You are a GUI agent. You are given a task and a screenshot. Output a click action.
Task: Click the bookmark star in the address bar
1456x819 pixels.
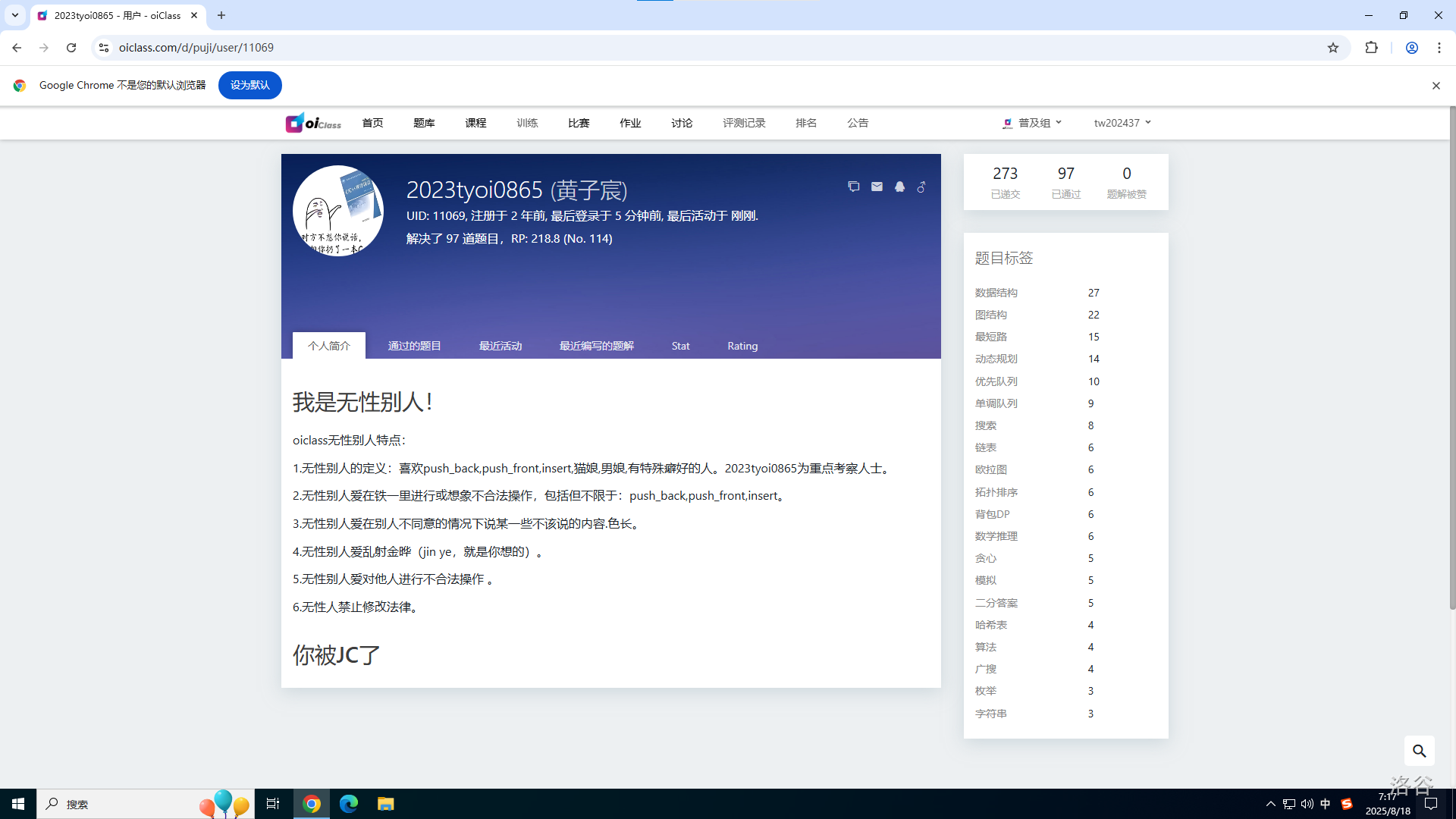[x=1333, y=47]
